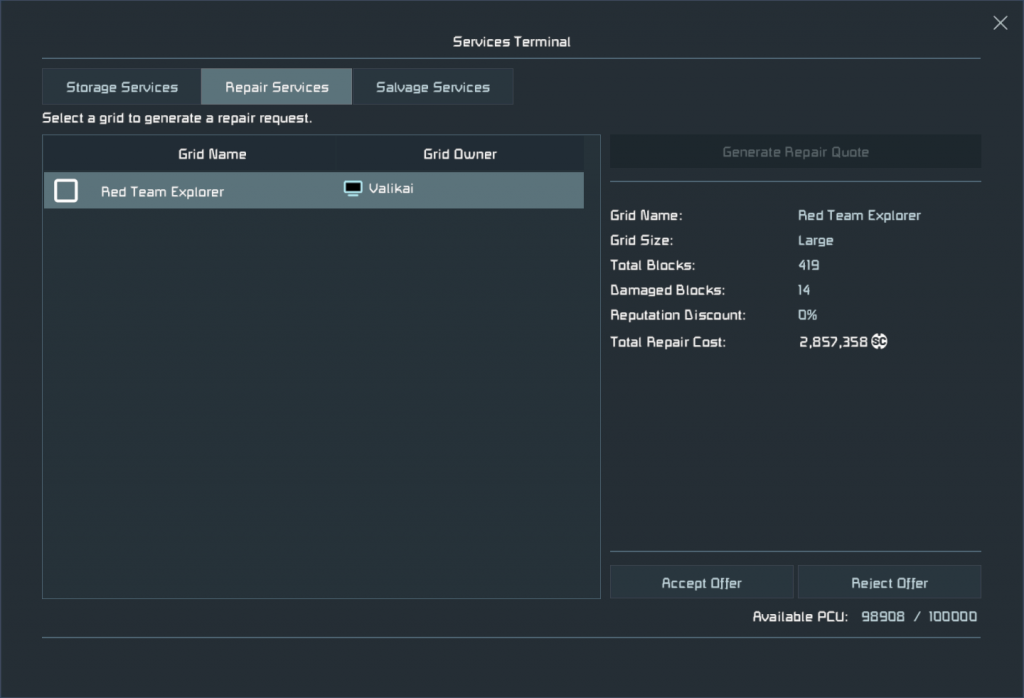Click the Total Repair Cost amount 2,857,358
The width and height of the screenshot is (1024, 698).
coord(832,341)
